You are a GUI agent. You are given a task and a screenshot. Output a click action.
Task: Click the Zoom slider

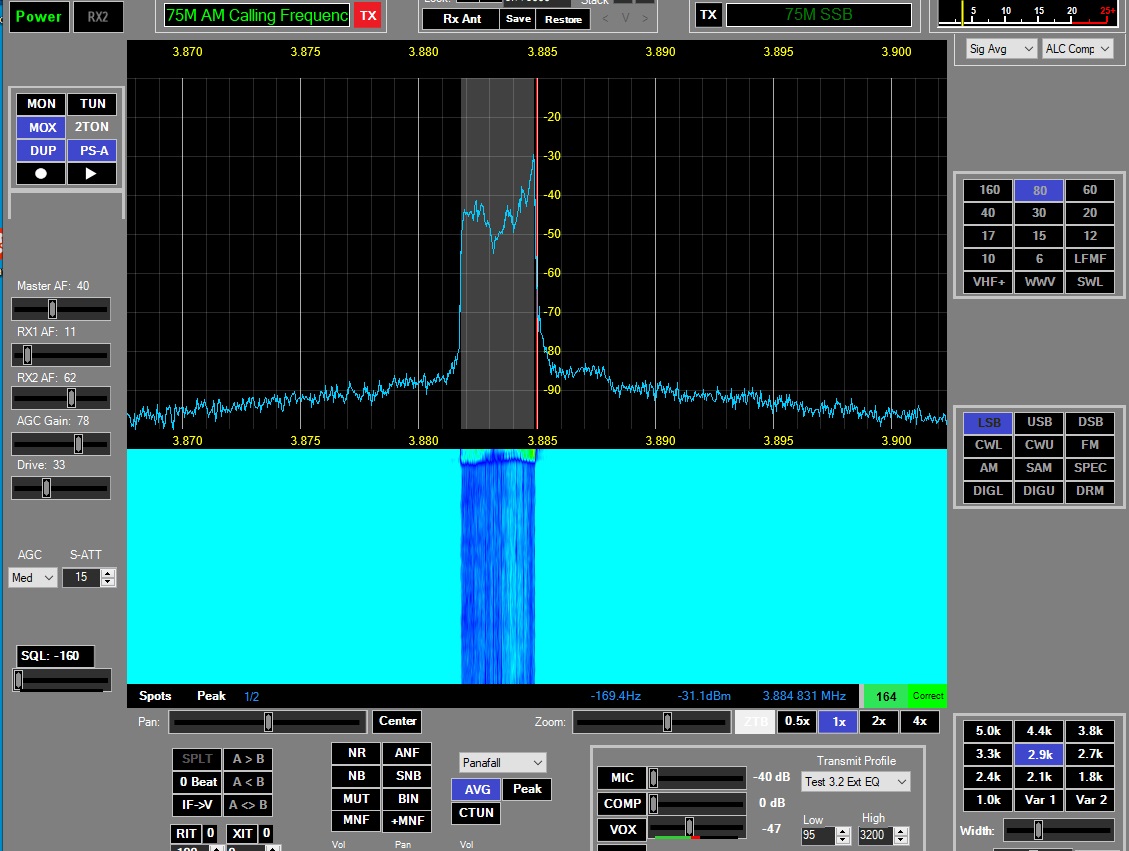point(651,721)
